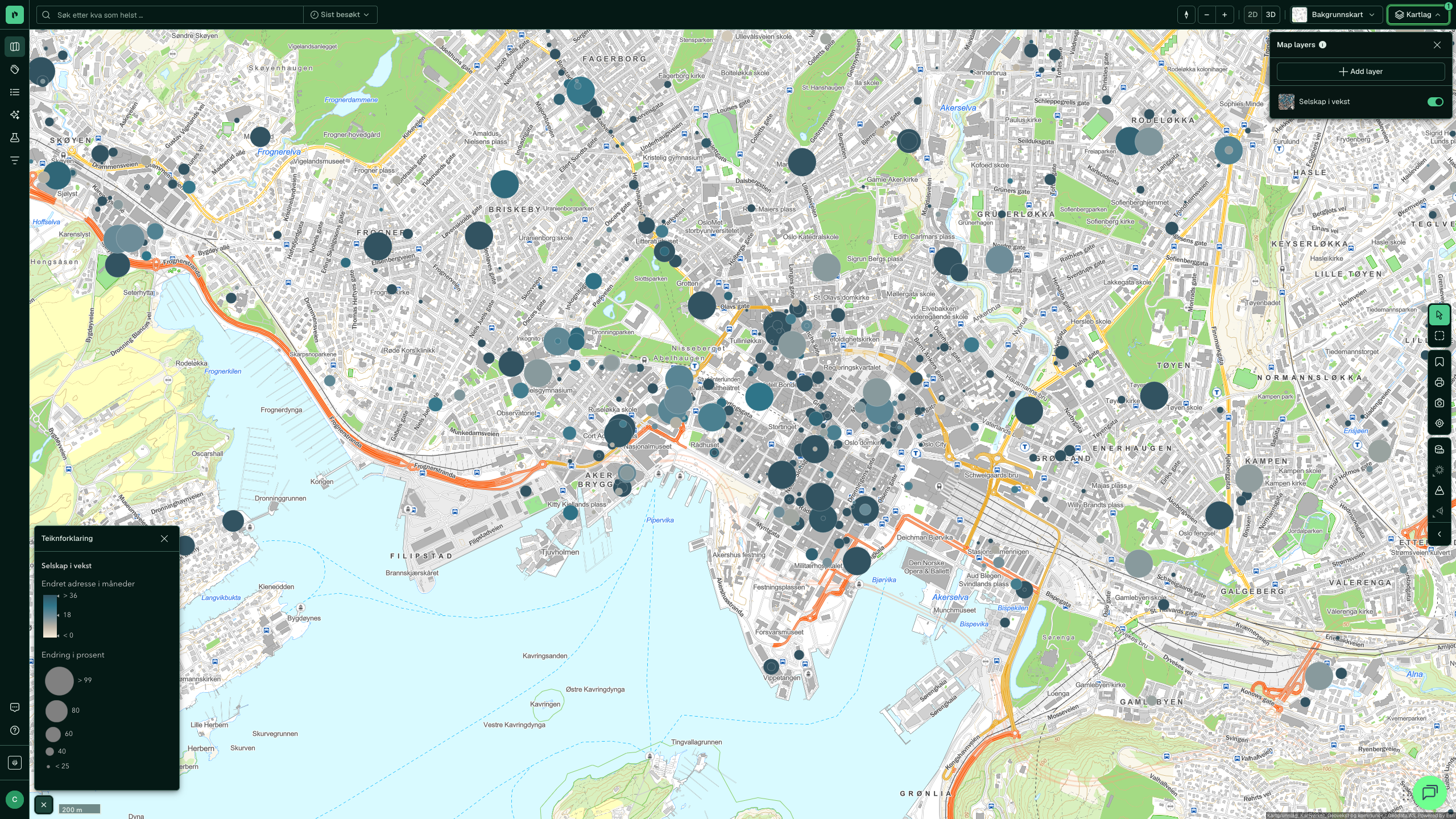The width and height of the screenshot is (1456, 819).
Task: Click the boxed emblem icon in sidebar
Action: pos(15,762)
